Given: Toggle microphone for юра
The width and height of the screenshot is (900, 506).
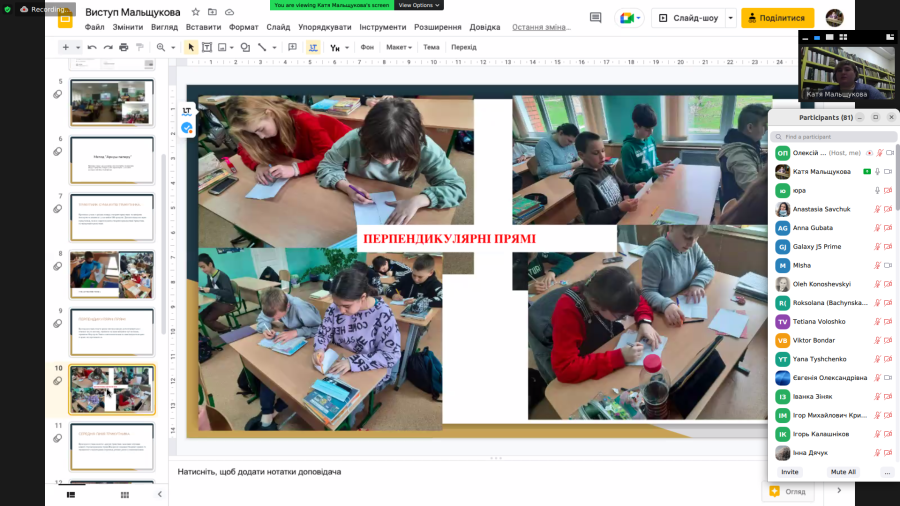Looking at the screenshot, I should [877, 190].
